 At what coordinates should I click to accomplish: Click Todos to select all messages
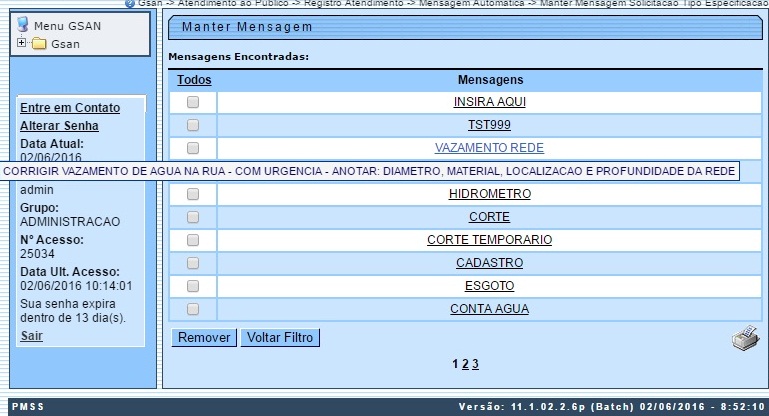[194, 80]
